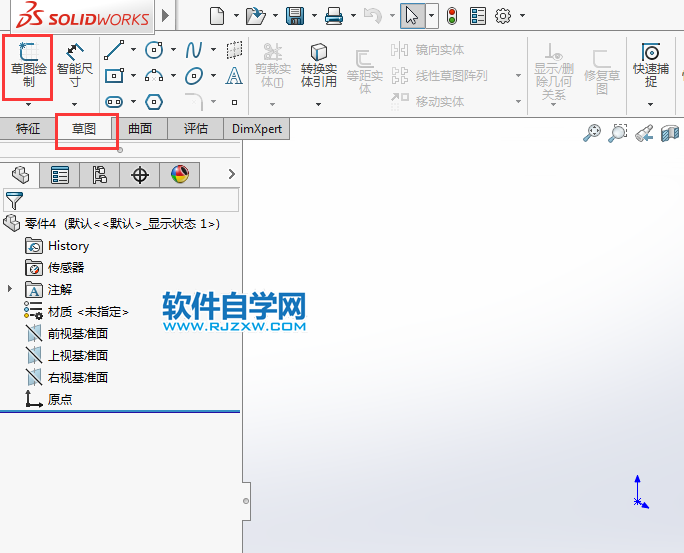The image size is (684, 553).
Task: Select the 右视基准面 plane
Action: pyautogui.click(x=66, y=377)
